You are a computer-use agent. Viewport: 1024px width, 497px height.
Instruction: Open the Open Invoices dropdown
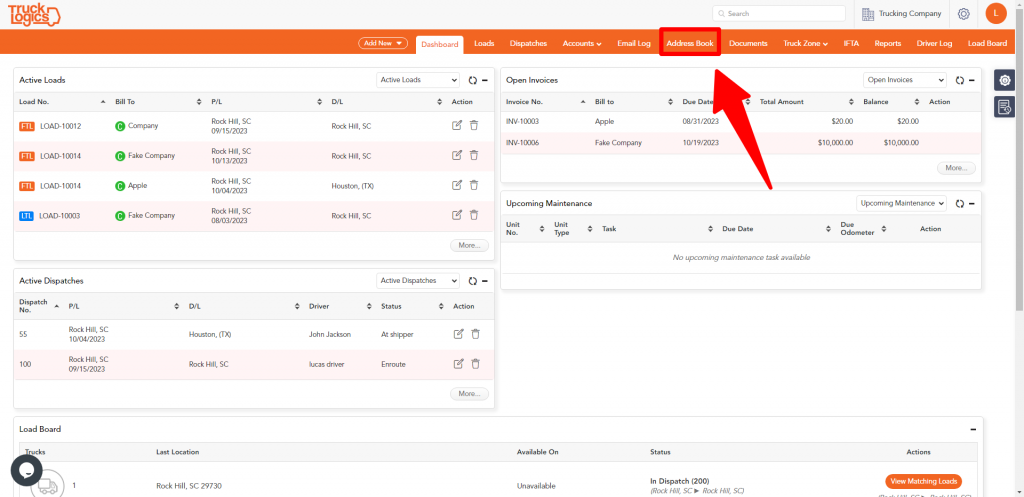point(904,80)
